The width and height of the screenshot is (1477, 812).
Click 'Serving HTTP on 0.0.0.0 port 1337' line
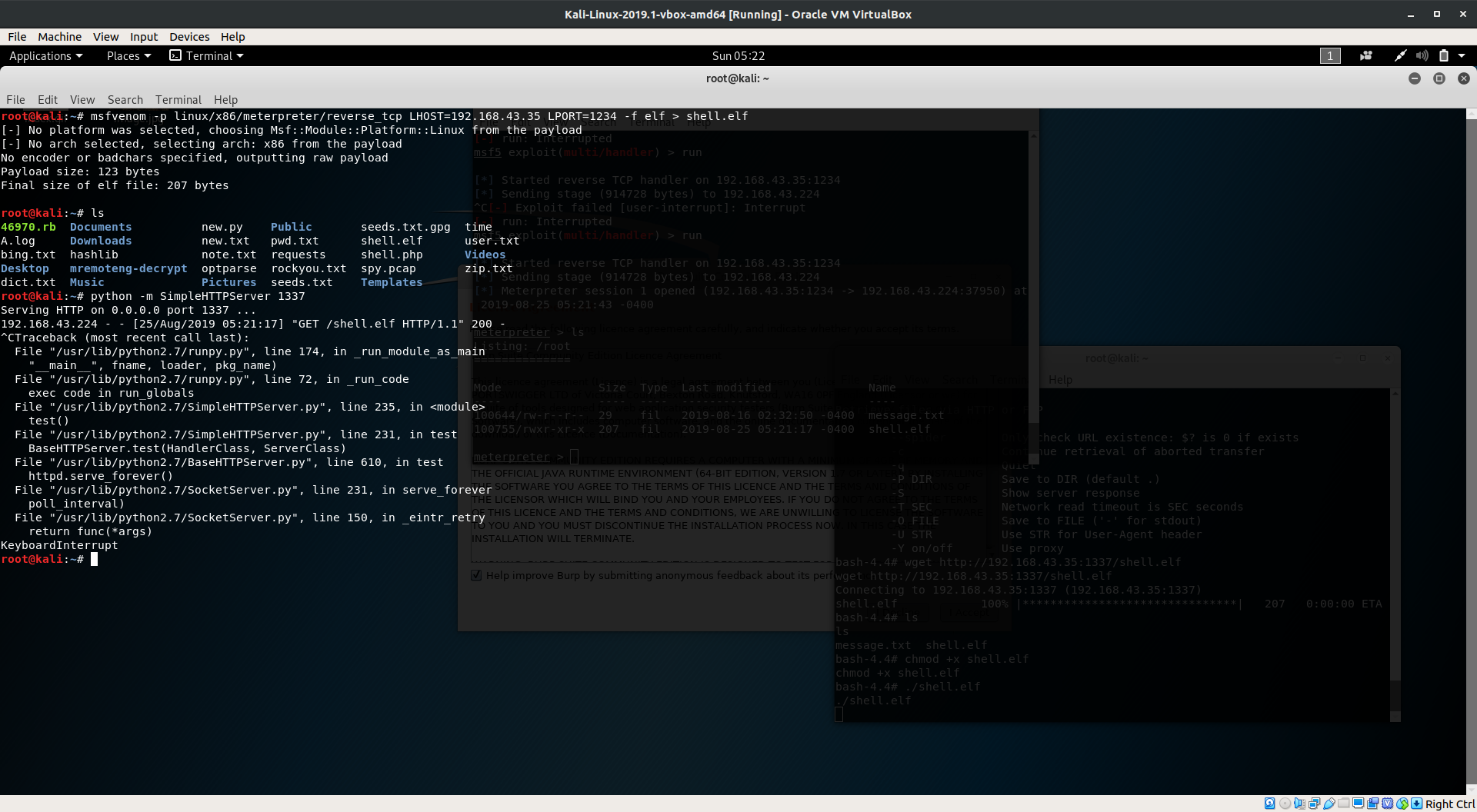tap(128, 310)
